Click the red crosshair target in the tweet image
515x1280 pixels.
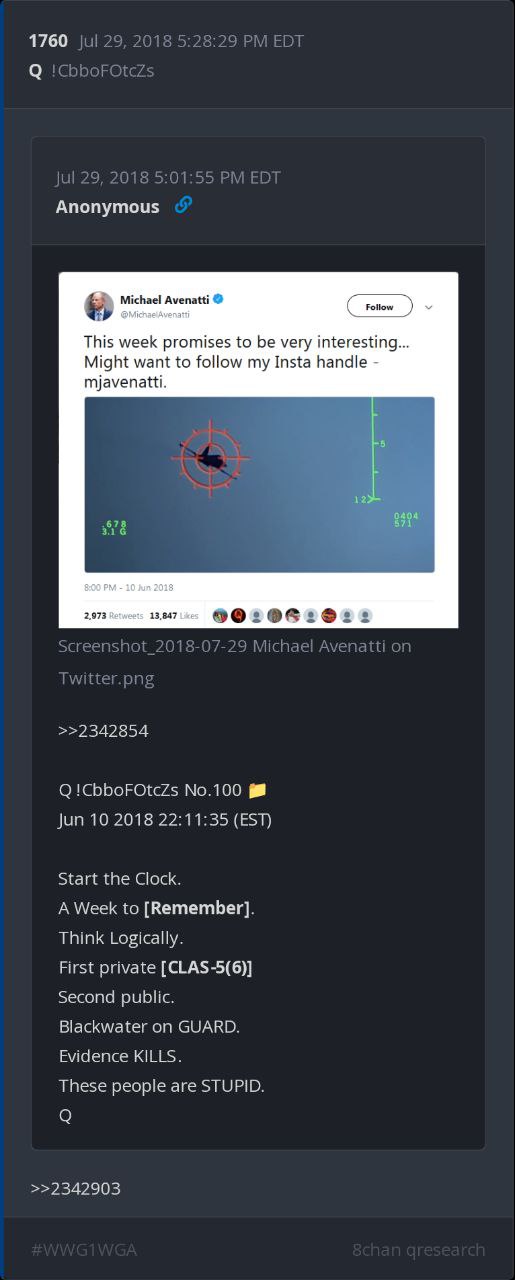(x=210, y=457)
